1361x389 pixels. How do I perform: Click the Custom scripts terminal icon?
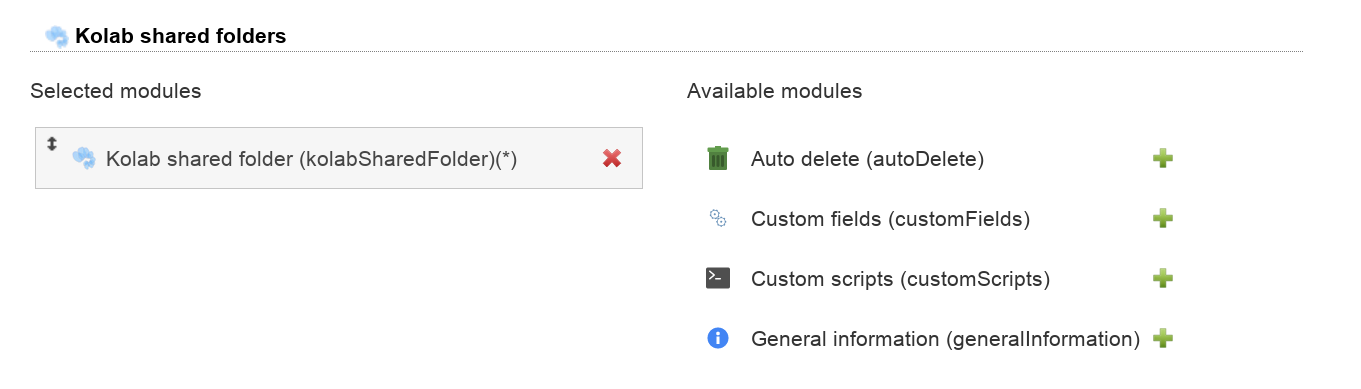click(x=717, y=278)
